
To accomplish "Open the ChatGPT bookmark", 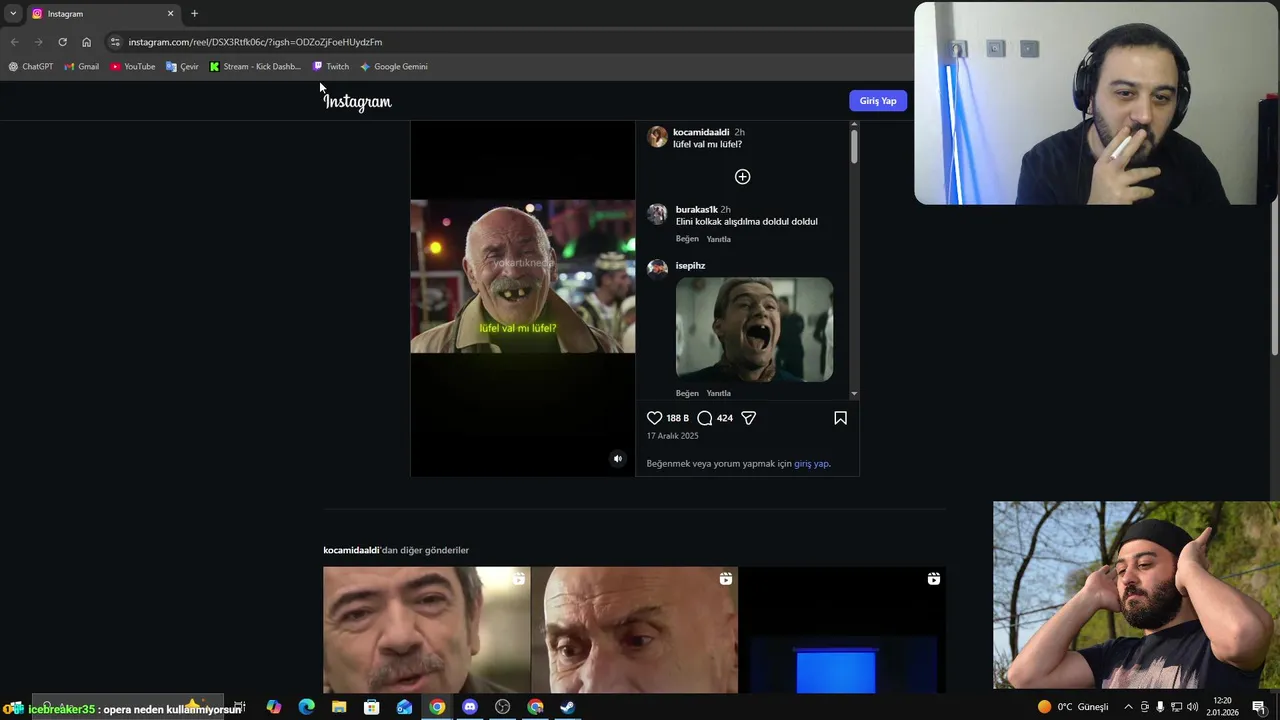I will point(31,67).
